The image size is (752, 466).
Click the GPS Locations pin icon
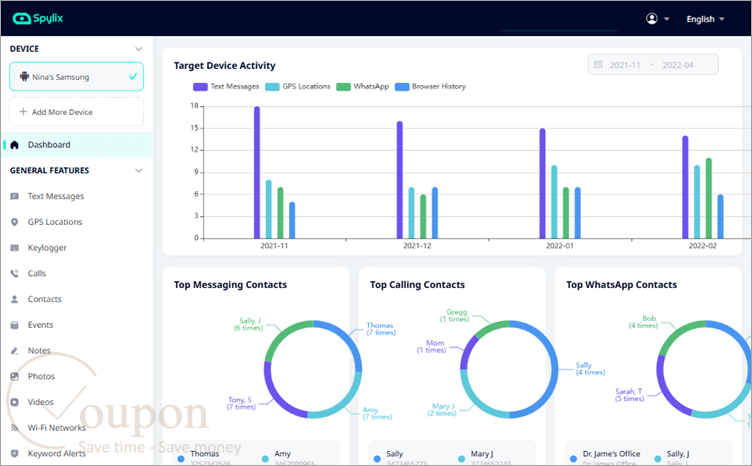click(14, 222)
